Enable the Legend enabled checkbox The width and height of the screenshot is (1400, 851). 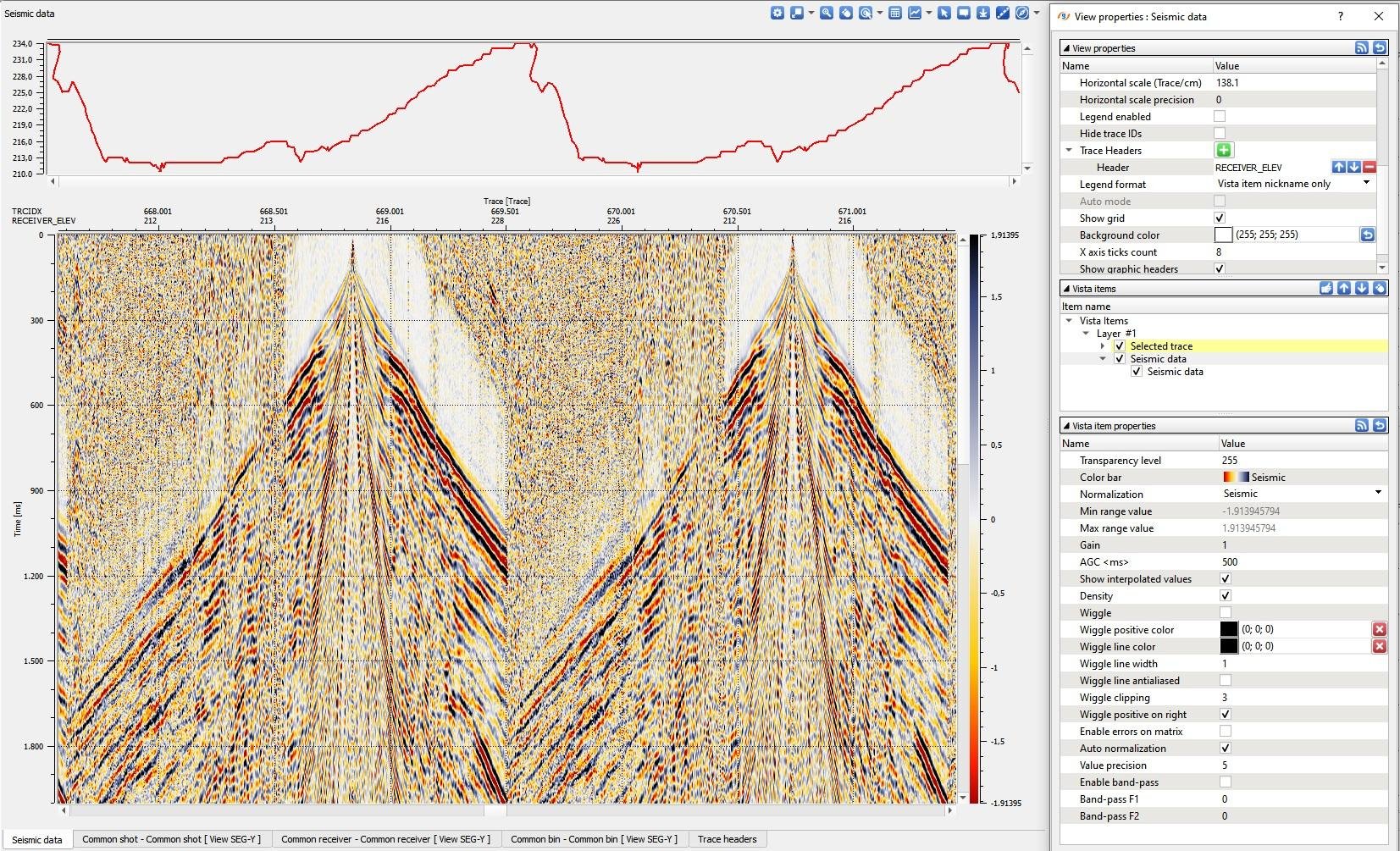1220,116
